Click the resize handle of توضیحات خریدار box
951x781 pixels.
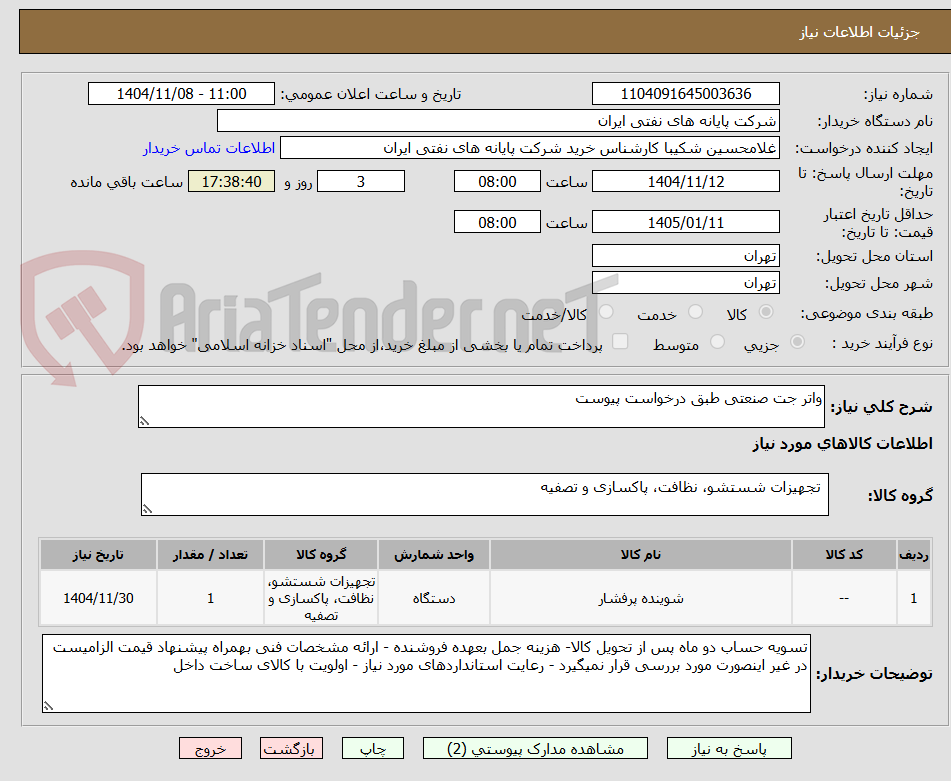[49, 706]
